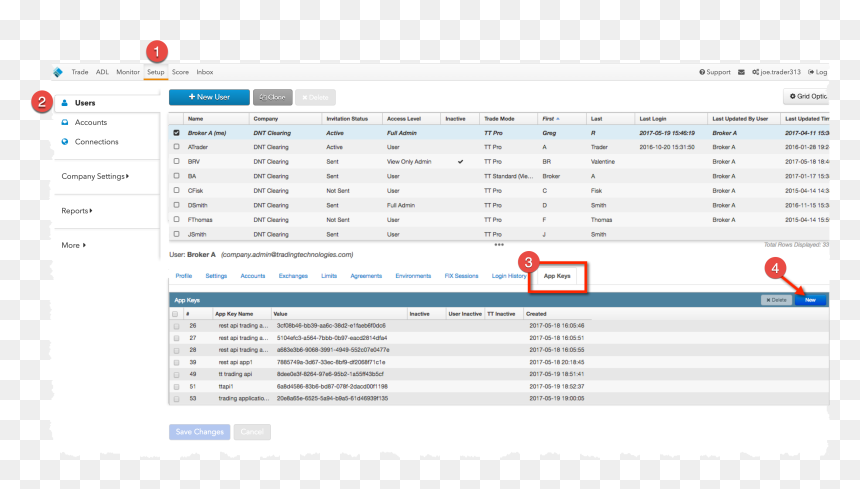Screen dimensions: 860x489
Task: Sort by the Name column header
Action: point(216,118)
